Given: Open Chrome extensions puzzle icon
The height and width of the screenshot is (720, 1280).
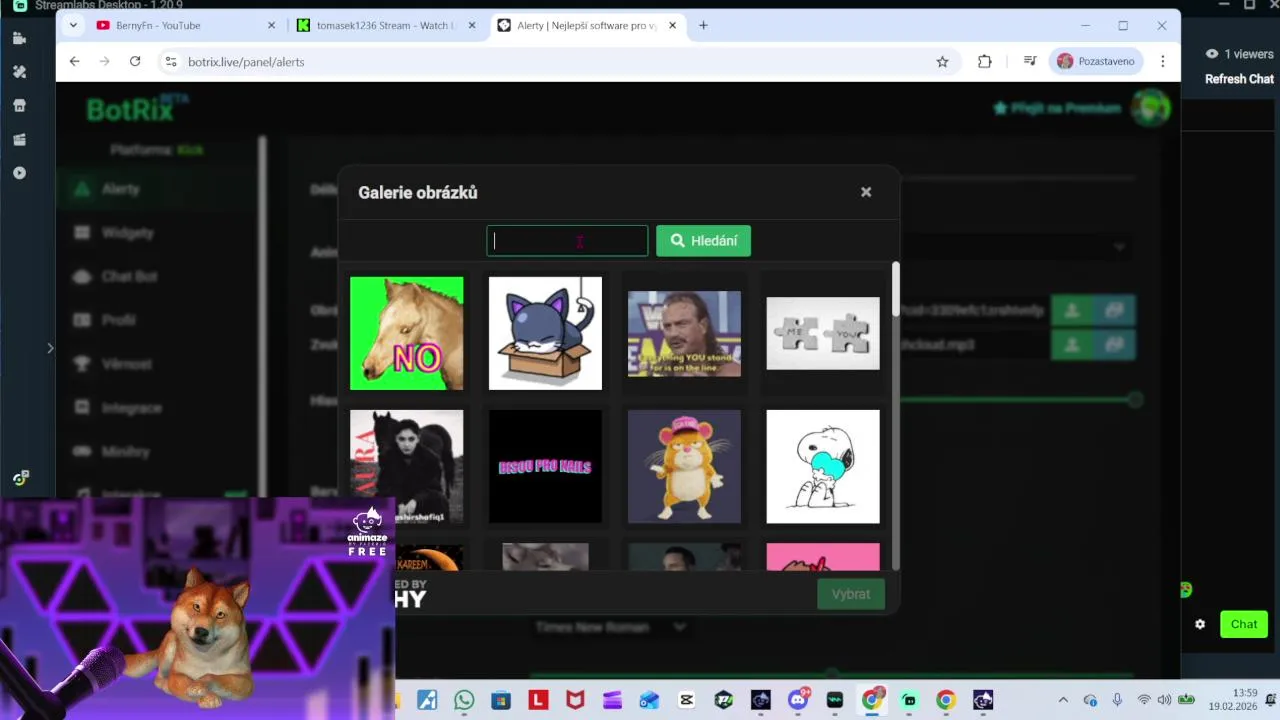Looking at the screenshot, I should pos(985,61).
